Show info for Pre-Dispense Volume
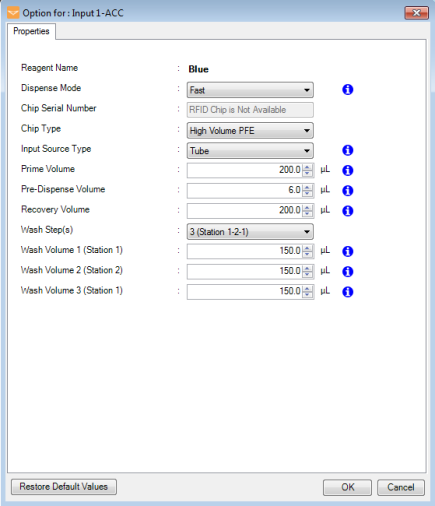The width and height of the screenshot is (435, 506). pos(348,191)
